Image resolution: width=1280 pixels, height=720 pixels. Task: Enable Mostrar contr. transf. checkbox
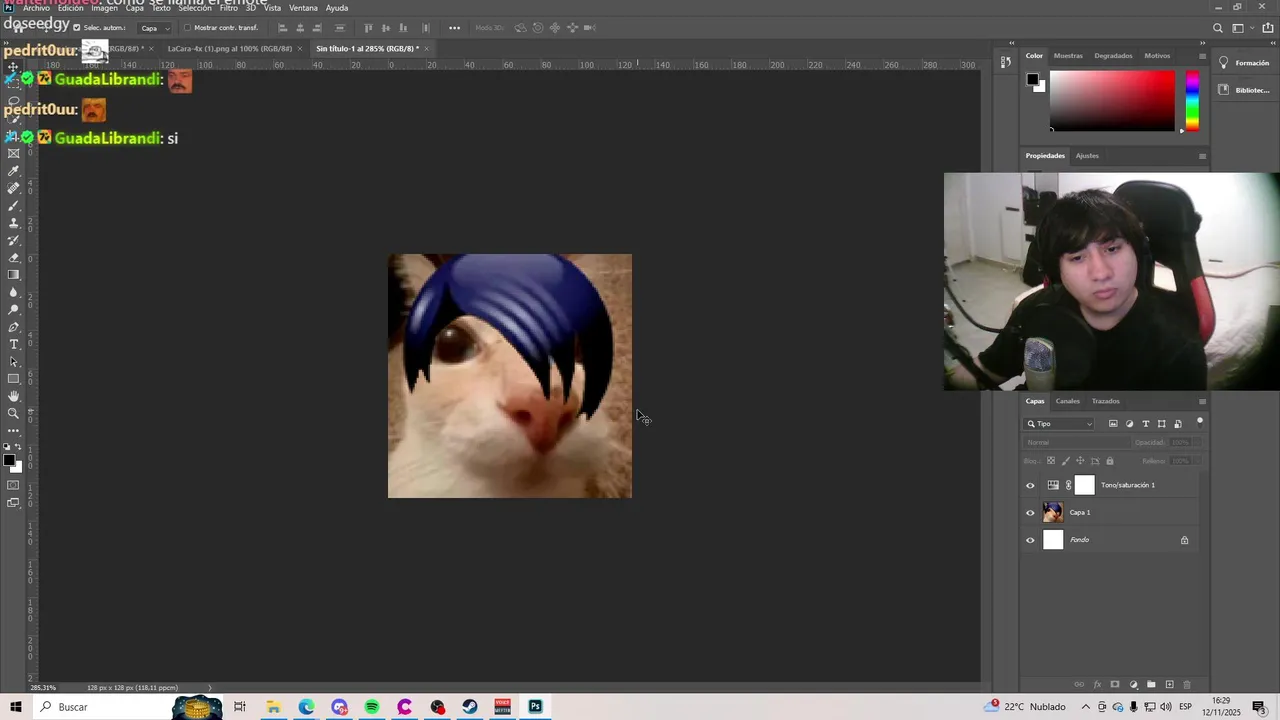(187, 28)
